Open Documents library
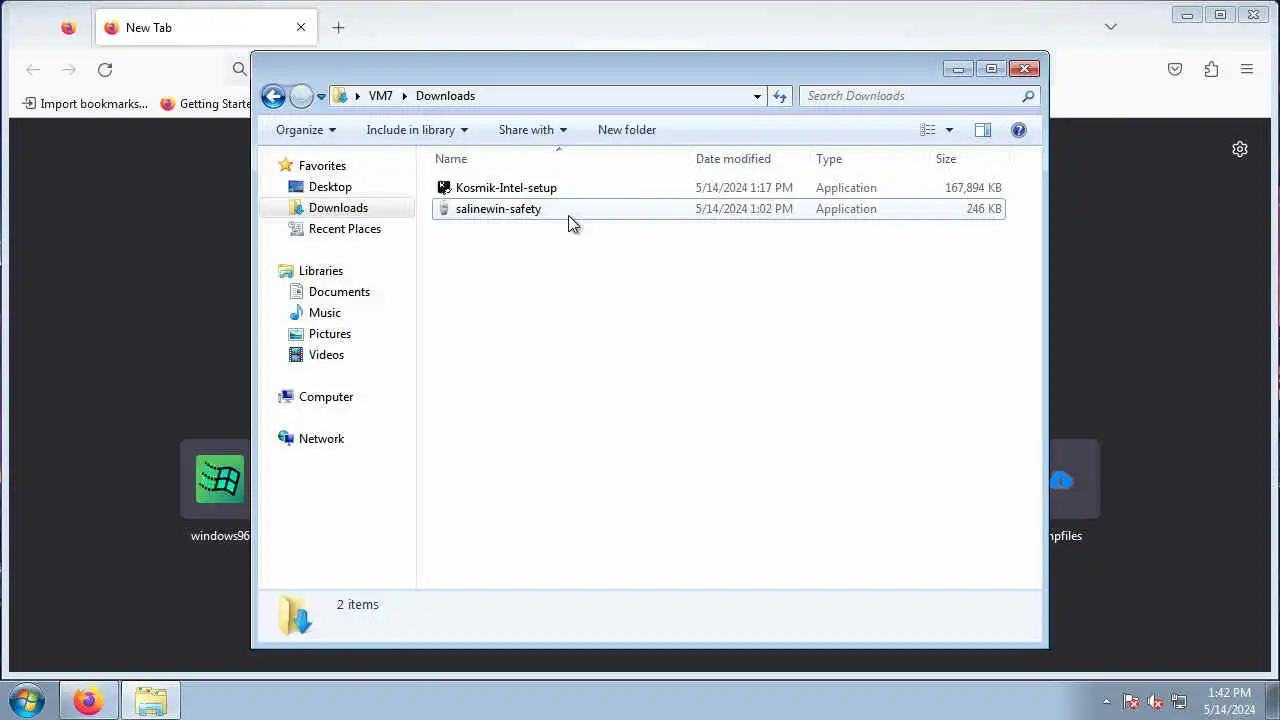This screenshot has height=720, width=1280. [339, 292]
